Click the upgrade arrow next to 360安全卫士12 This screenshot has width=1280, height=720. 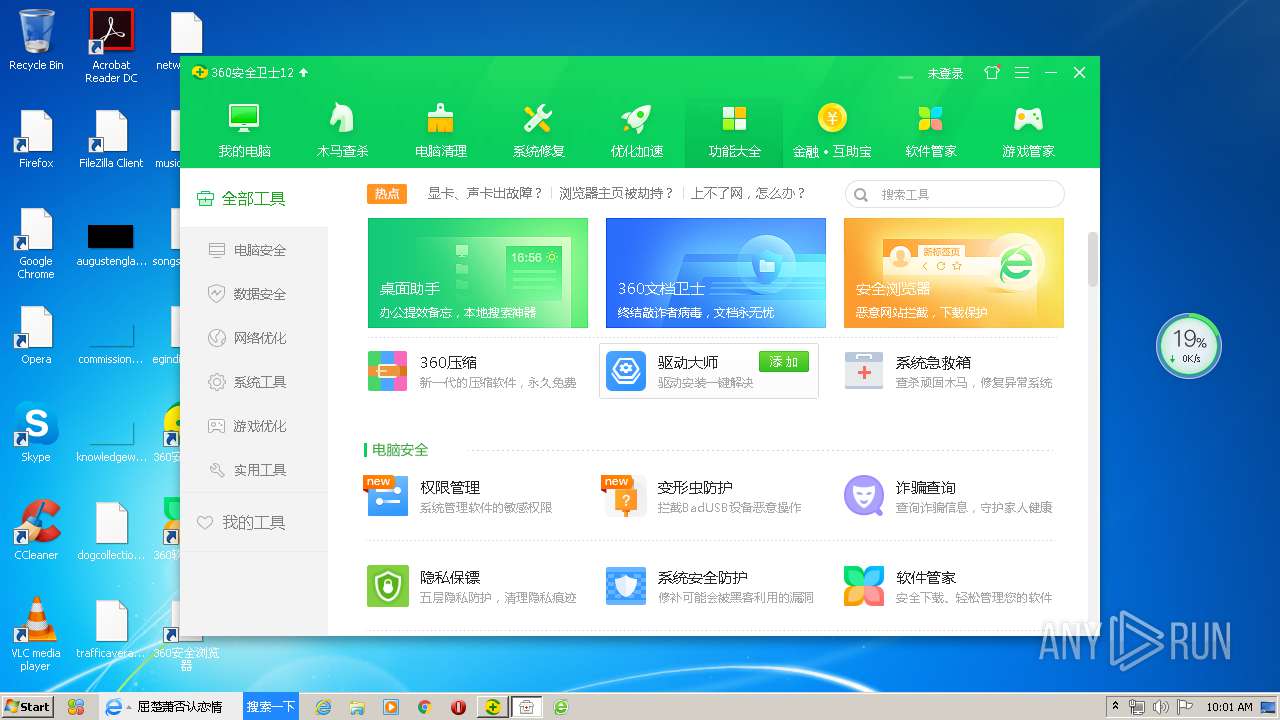[303, 73]
